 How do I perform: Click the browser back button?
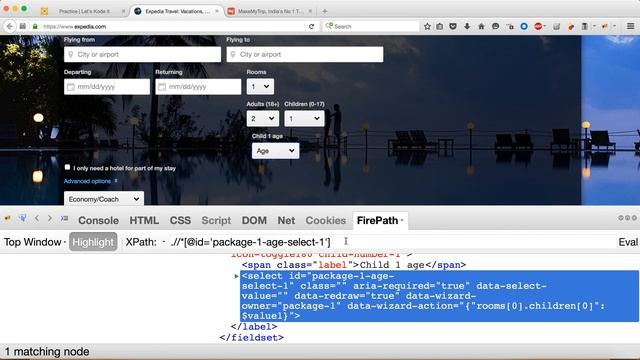(9, 26)
